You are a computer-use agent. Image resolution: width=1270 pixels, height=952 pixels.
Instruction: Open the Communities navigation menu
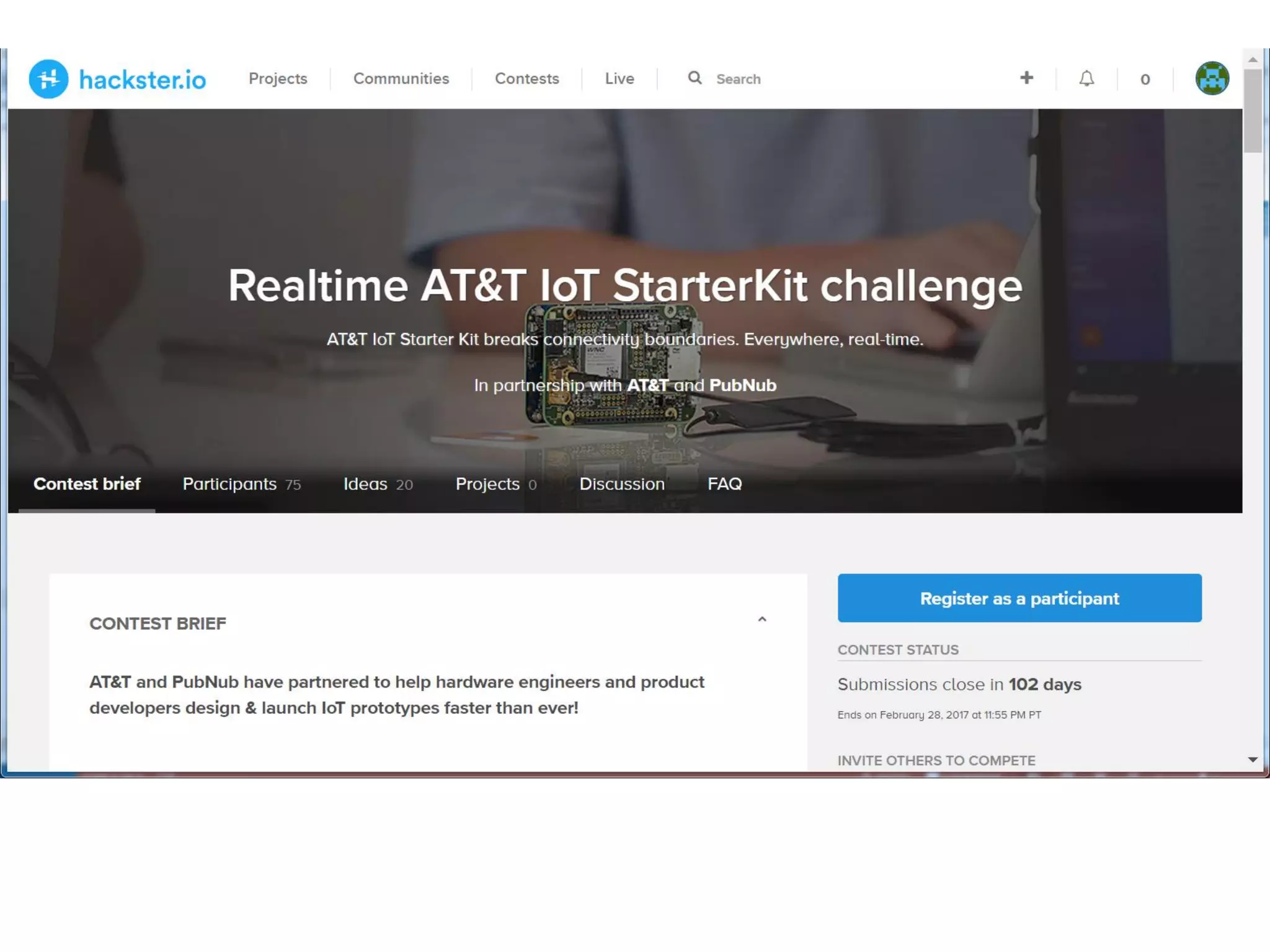pyautogui.click(x=401, y=79)
